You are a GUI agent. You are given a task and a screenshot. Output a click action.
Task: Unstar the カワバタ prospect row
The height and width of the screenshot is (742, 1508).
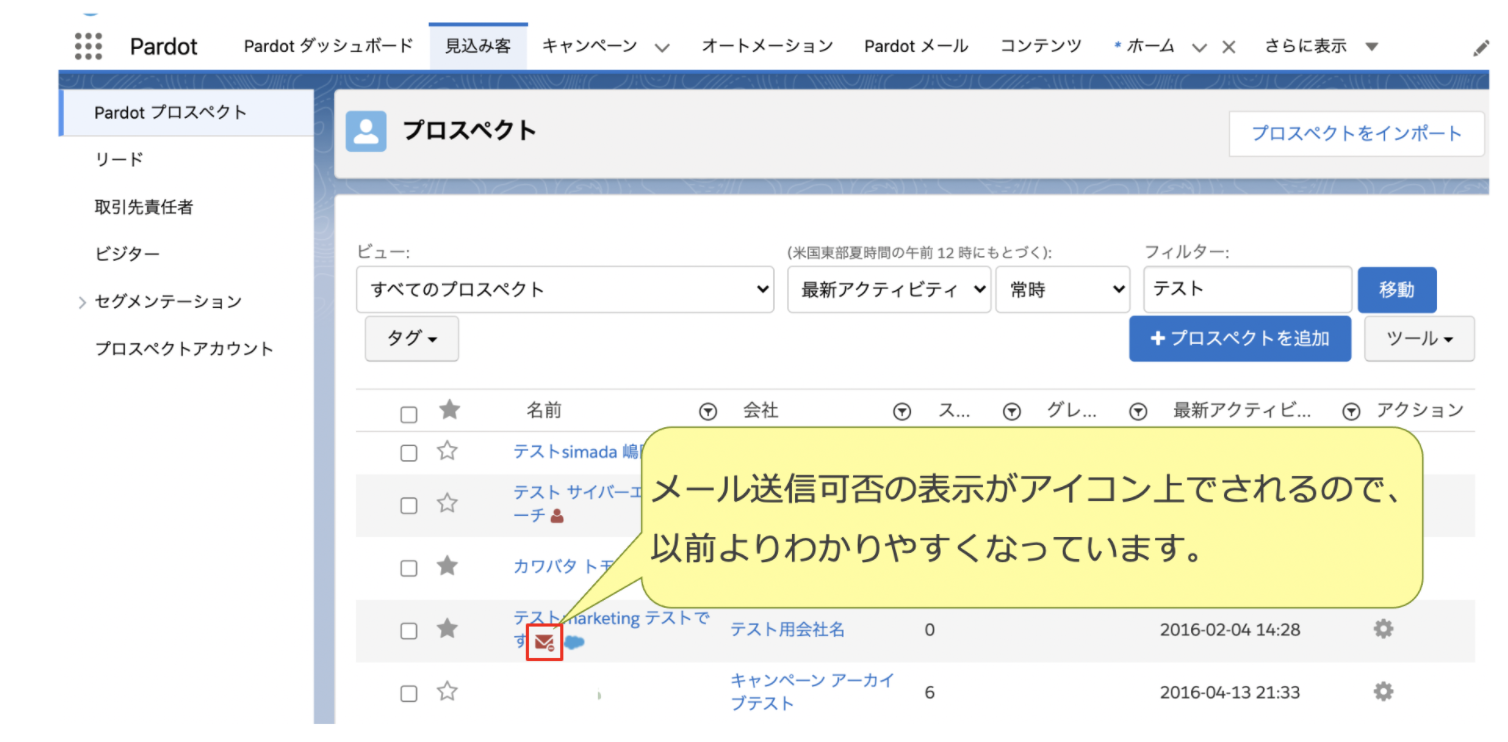pos(447,566)
